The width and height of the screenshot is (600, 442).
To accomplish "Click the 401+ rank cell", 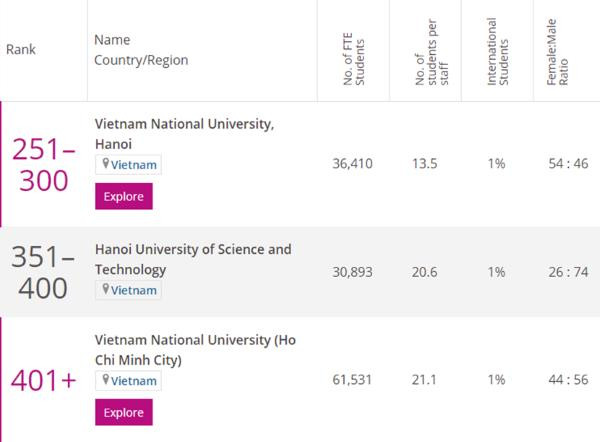I will point(43,380).
